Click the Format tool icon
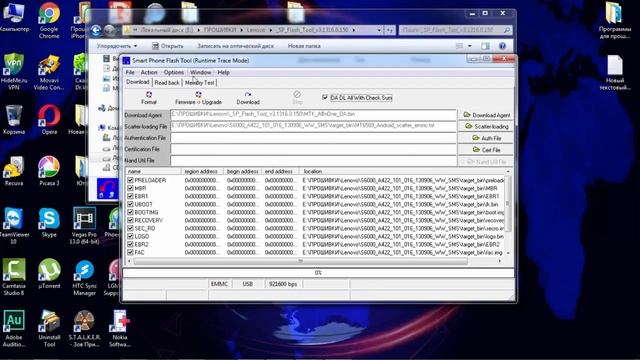The width and height of the screenshot is (640, 360). [x=149, y=98]
